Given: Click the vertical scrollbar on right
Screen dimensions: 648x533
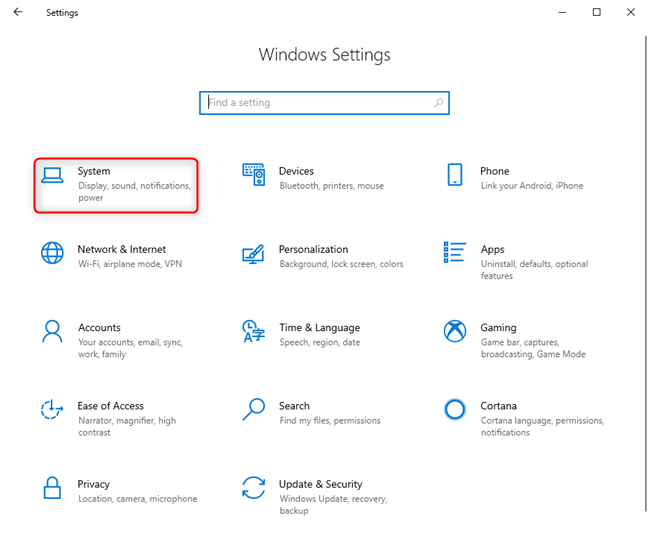Looking at the screenshot, I should (645, 274).
